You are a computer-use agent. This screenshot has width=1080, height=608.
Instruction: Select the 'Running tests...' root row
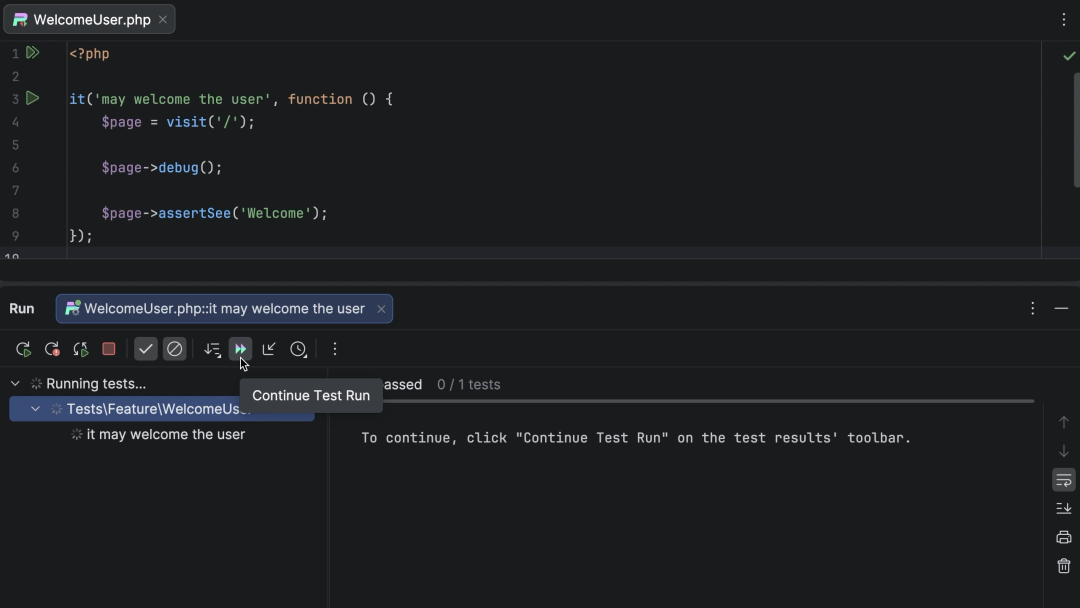pyautogui.click(x=96, y=384)
